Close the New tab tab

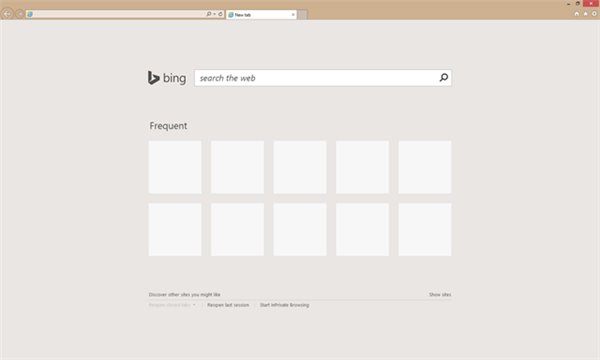[293, 15]
